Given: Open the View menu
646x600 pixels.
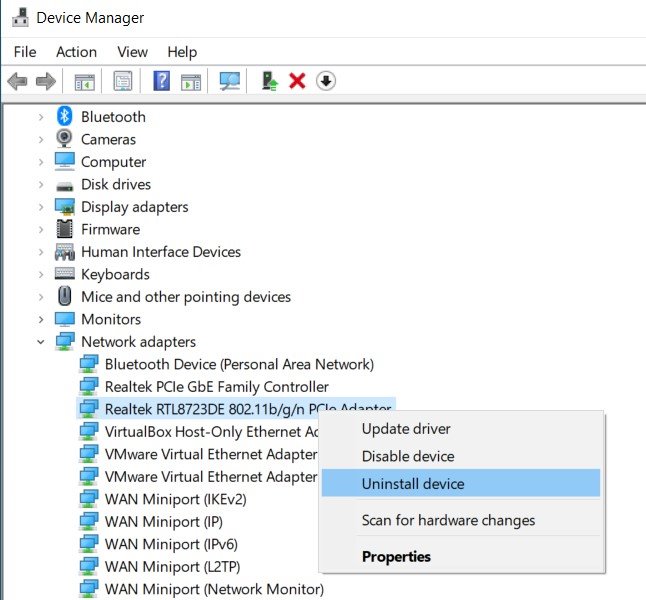Looking at the screenshot, I should [132, 52].
